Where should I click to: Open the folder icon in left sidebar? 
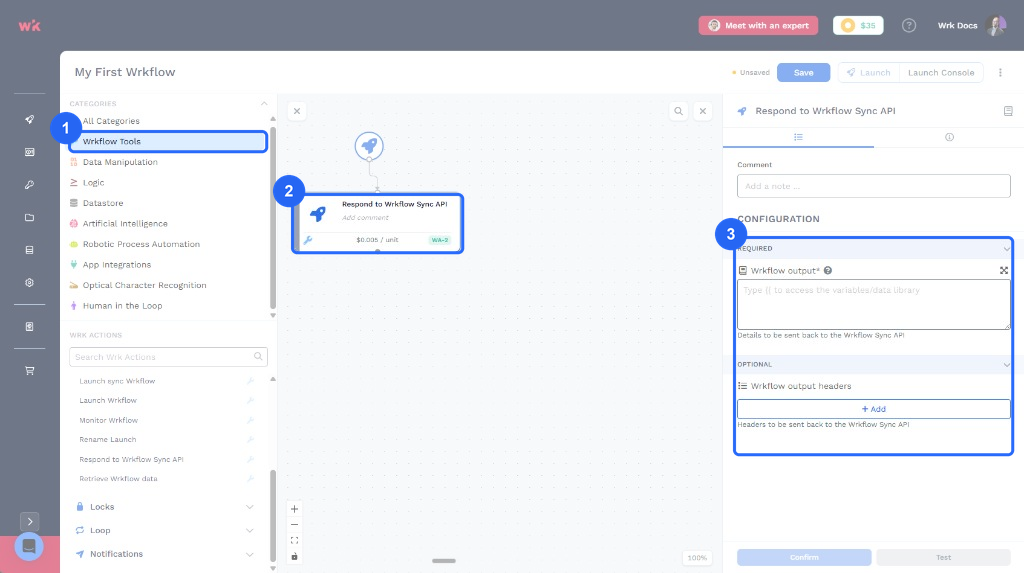(29, 218)
